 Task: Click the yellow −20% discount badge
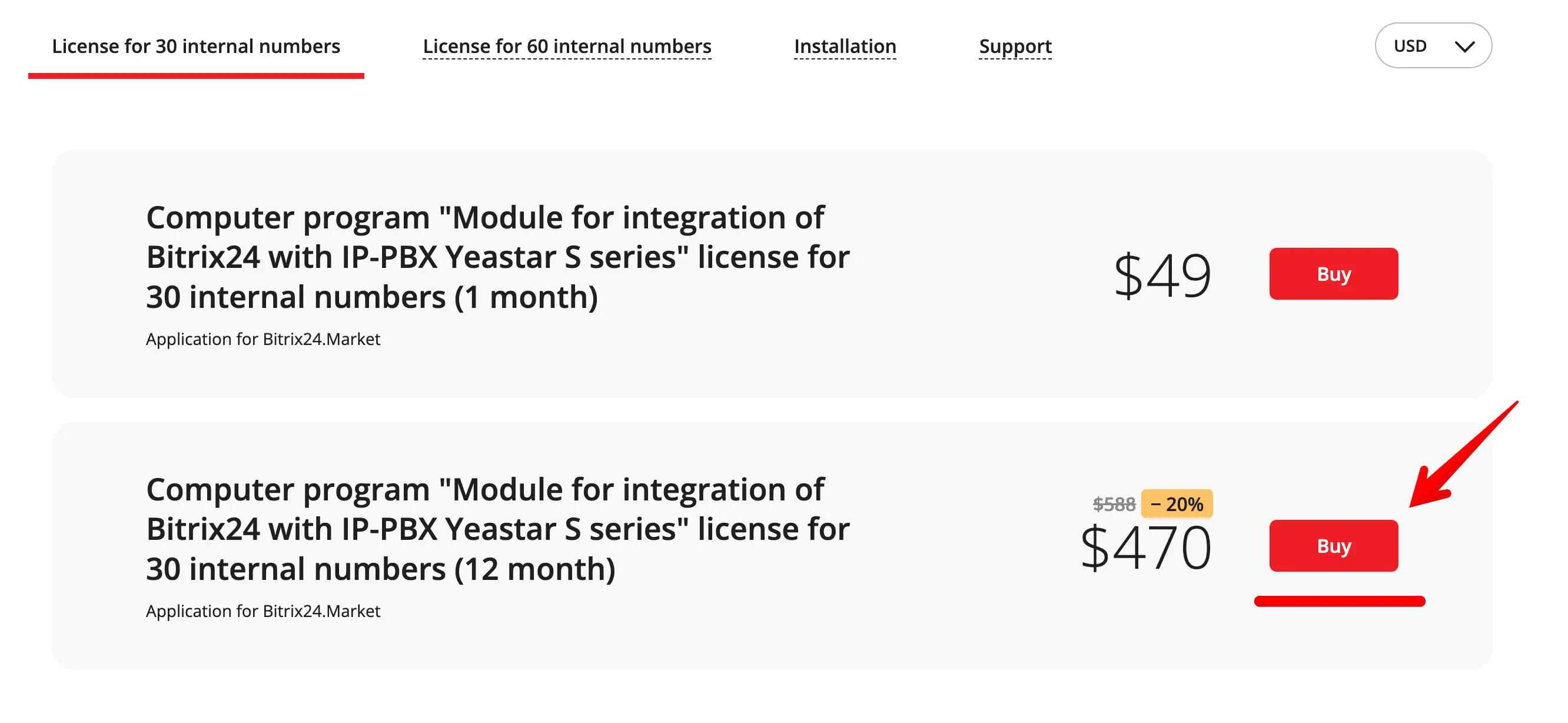point(1176,505)
